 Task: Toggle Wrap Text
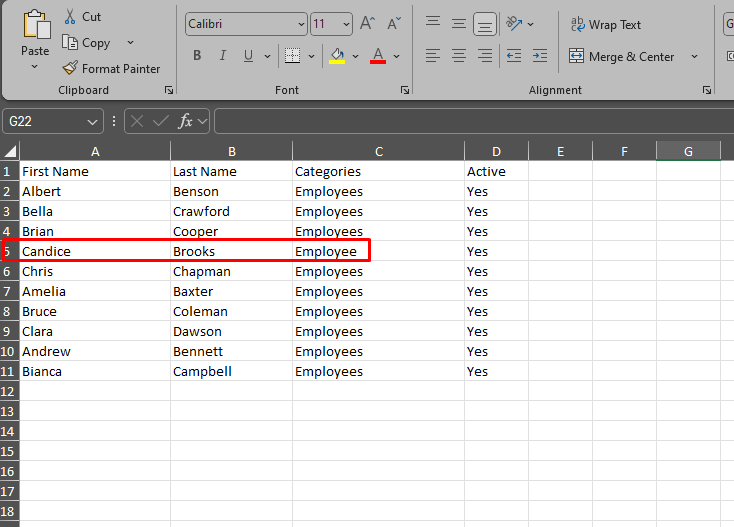(x=605, y=24)
